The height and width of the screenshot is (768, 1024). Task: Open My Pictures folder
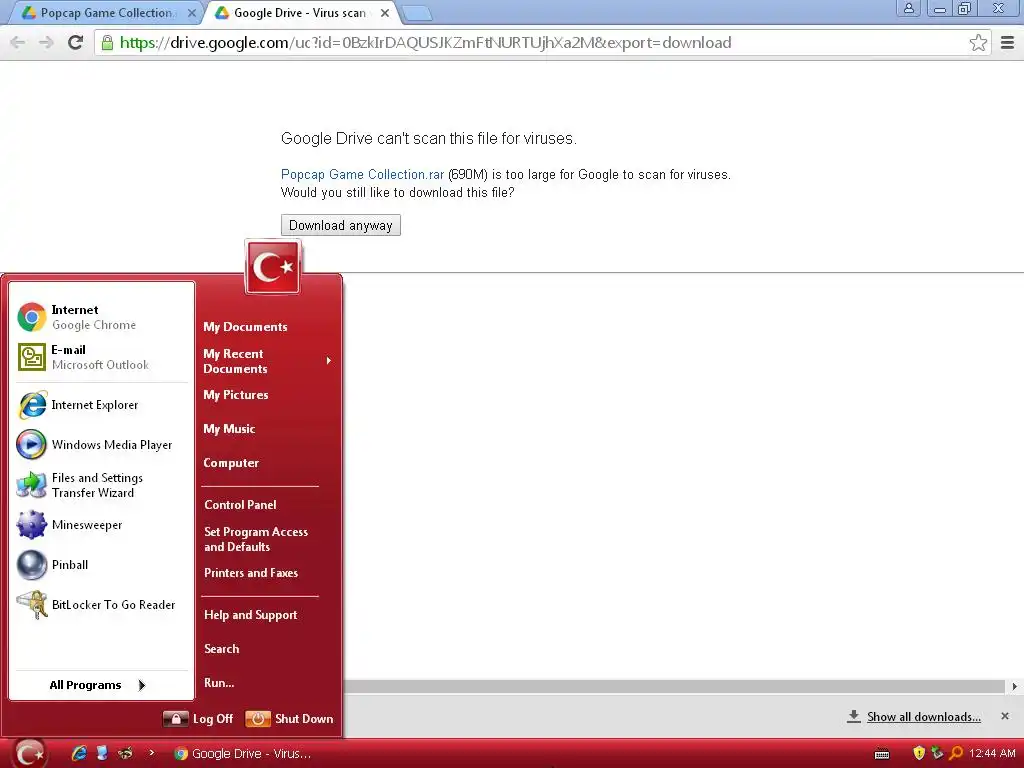236,395
